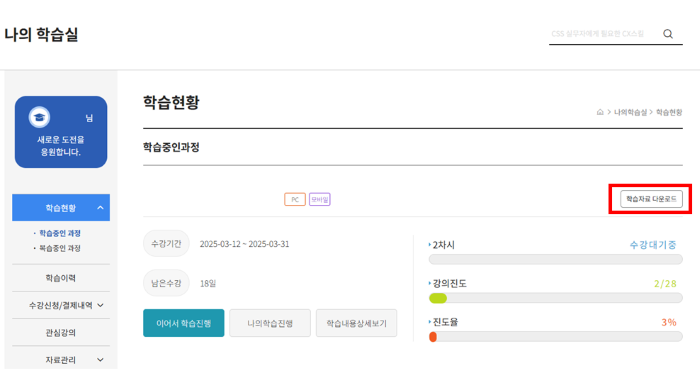The height and width of the screenshot is (376, 700).
Task: Open the home icon in breadcrumb
Action: [600, 112]
